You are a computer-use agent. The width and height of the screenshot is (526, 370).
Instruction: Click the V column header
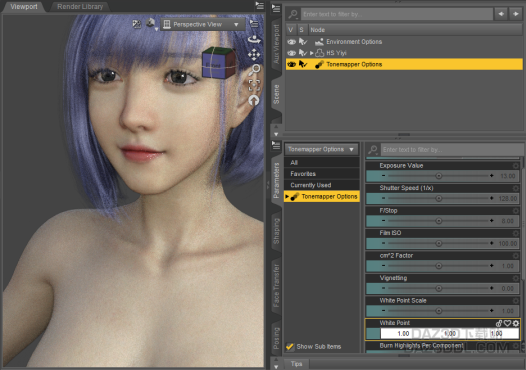click(x=291, y=30)
